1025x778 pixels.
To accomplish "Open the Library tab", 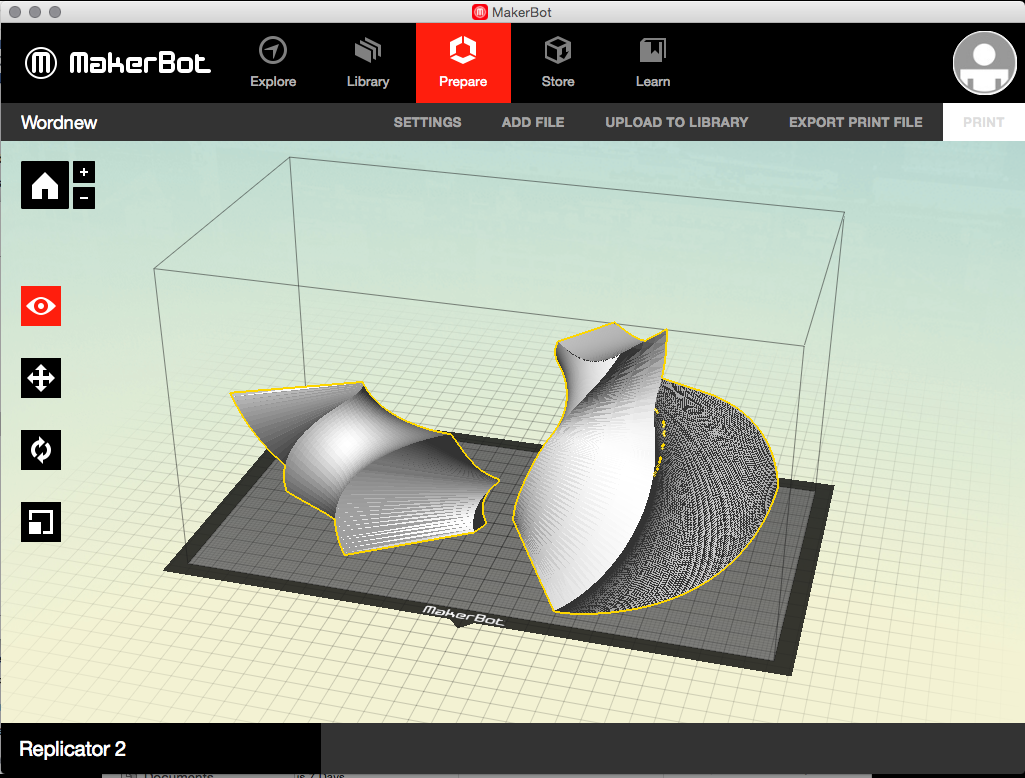I will (368, 63).
